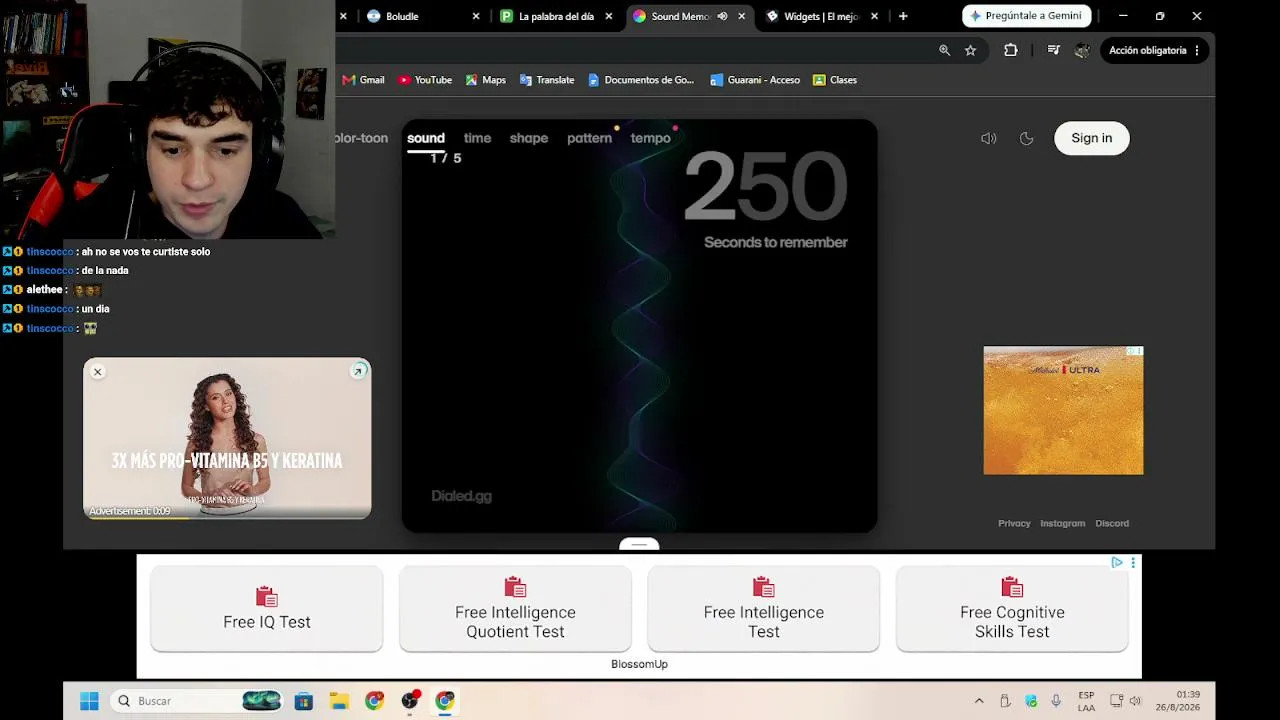Open Microsoft Store from the taskbar
The height and width of the screenshot is (720, 1280).
point(304,701)
